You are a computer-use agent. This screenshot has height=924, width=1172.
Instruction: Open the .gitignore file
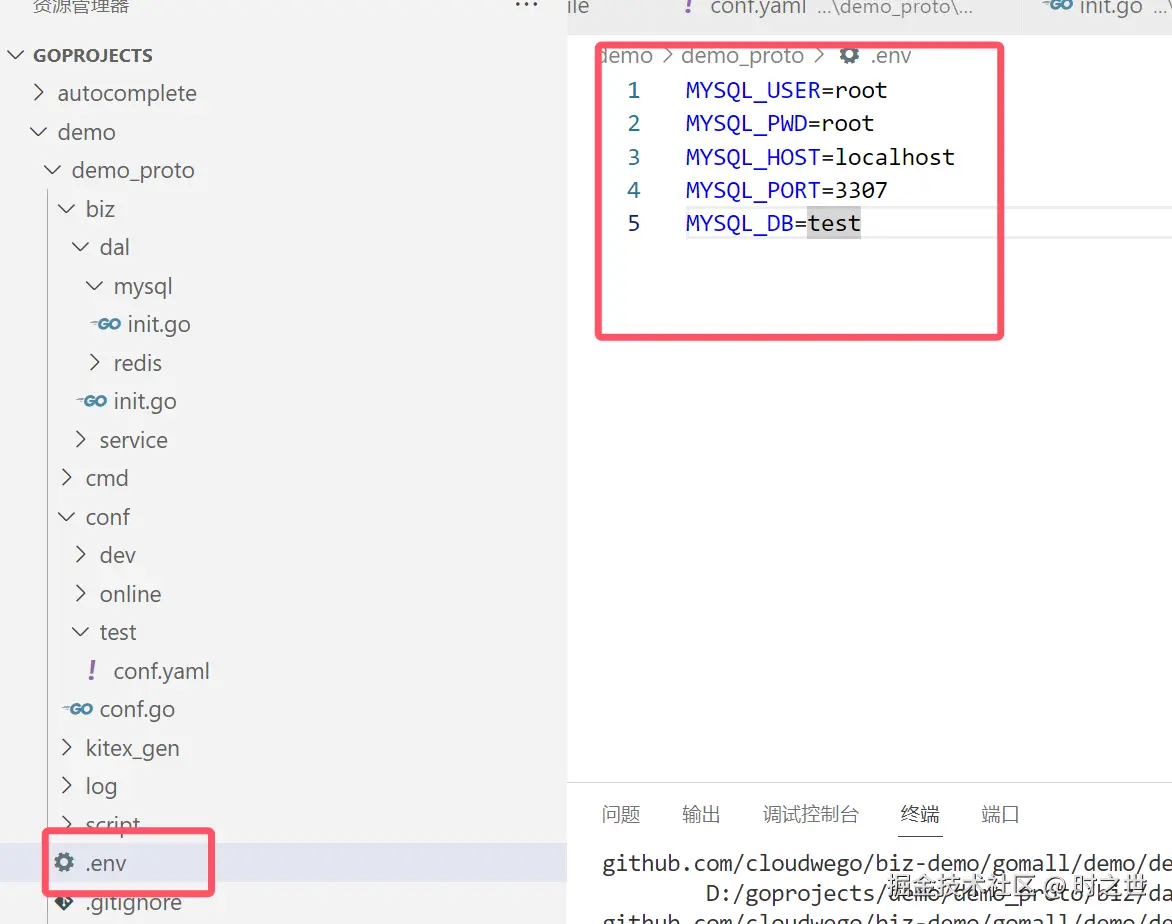click(x=134, y=902)
